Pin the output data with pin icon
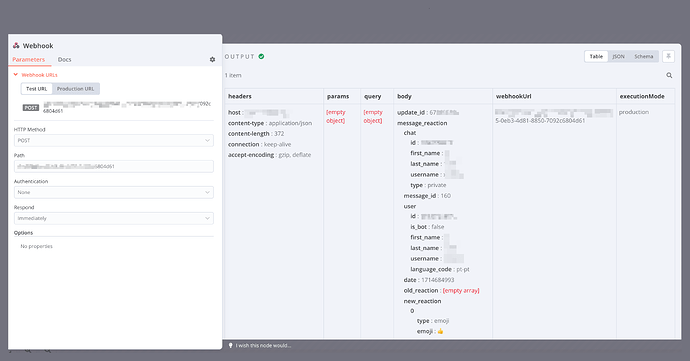The image size is (690, 361). [x=668, y=56]
